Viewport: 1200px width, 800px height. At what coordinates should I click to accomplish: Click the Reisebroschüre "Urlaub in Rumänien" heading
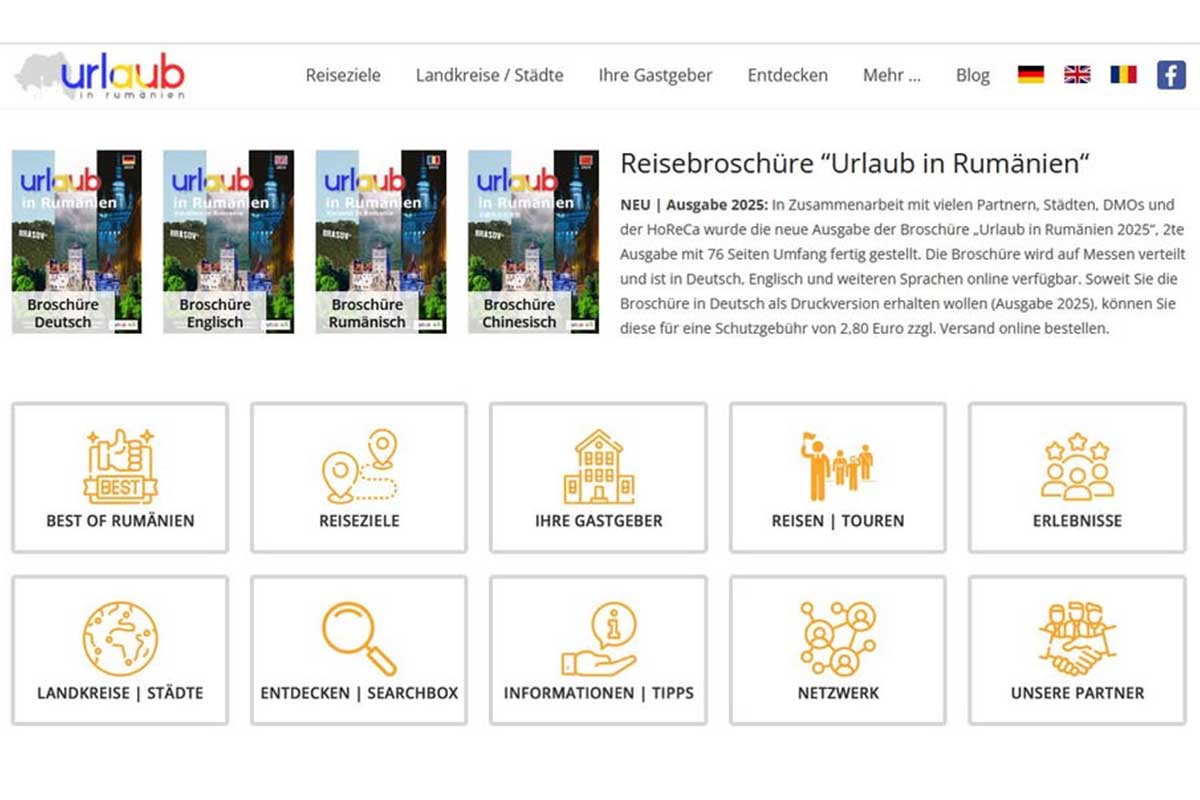(x=854, y=164)
